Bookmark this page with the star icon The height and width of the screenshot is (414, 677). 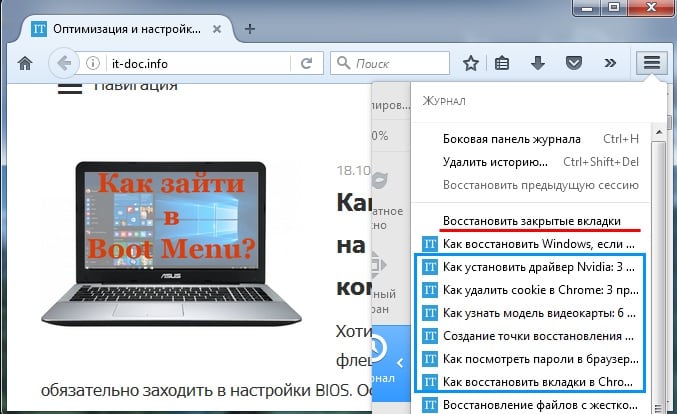(x=471, y=64)
